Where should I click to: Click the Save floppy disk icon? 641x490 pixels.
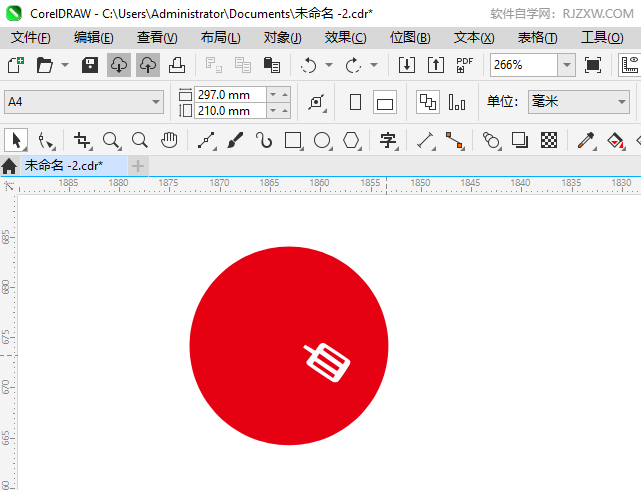pyautogui.click(x=90, y=65)
